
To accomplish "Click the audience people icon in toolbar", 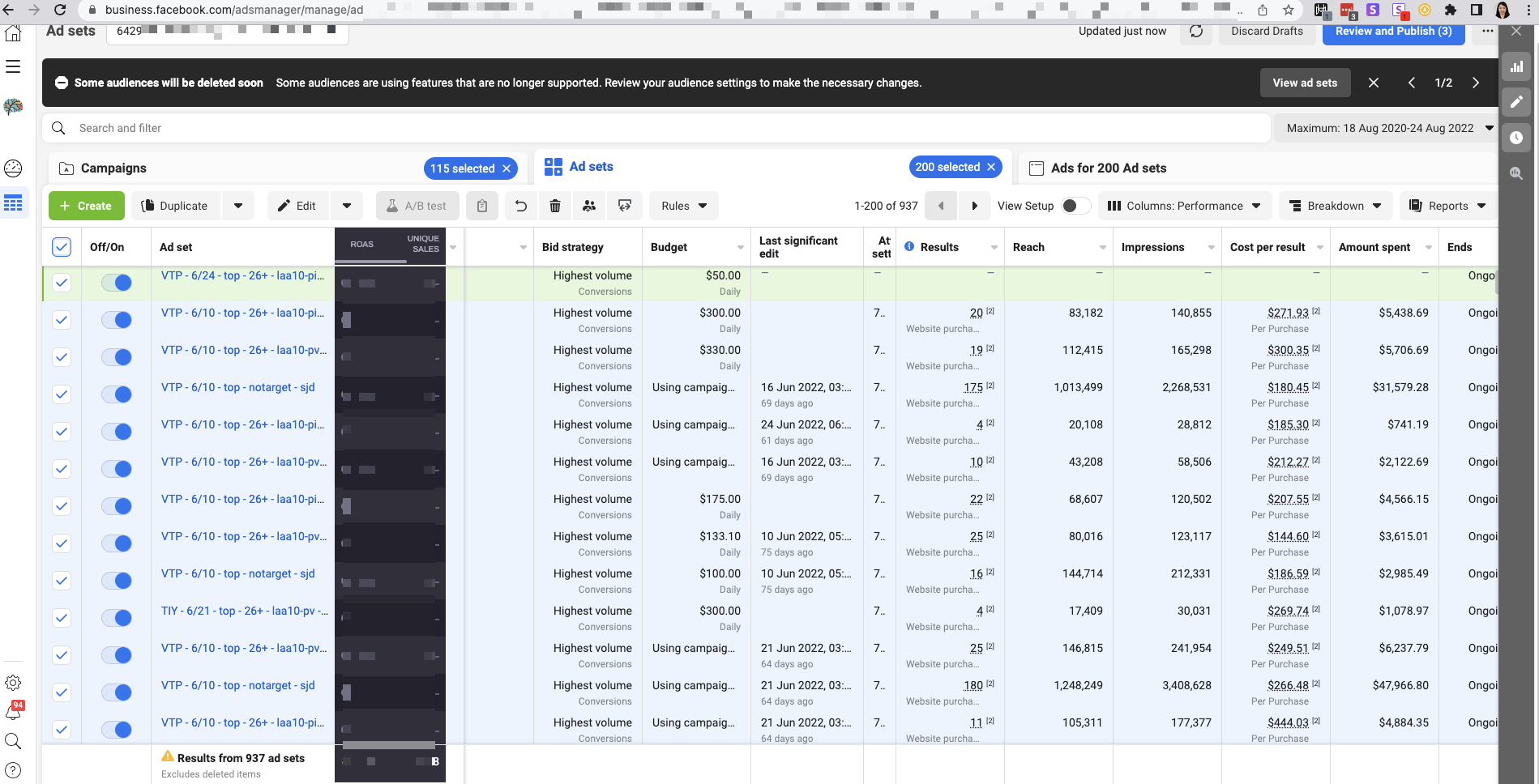I will pyautogui.click(x=589, y=206).
